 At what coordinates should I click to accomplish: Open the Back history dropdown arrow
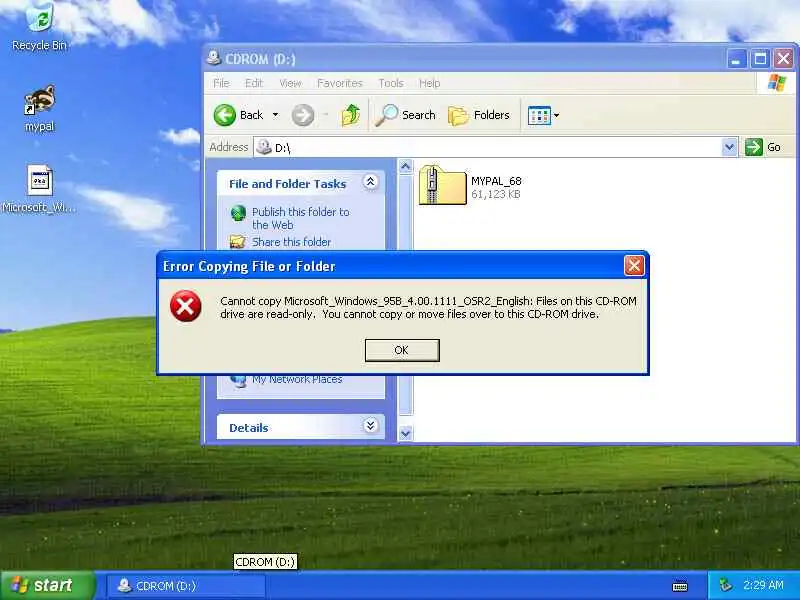pyautogui.click(x=276, y=115)
